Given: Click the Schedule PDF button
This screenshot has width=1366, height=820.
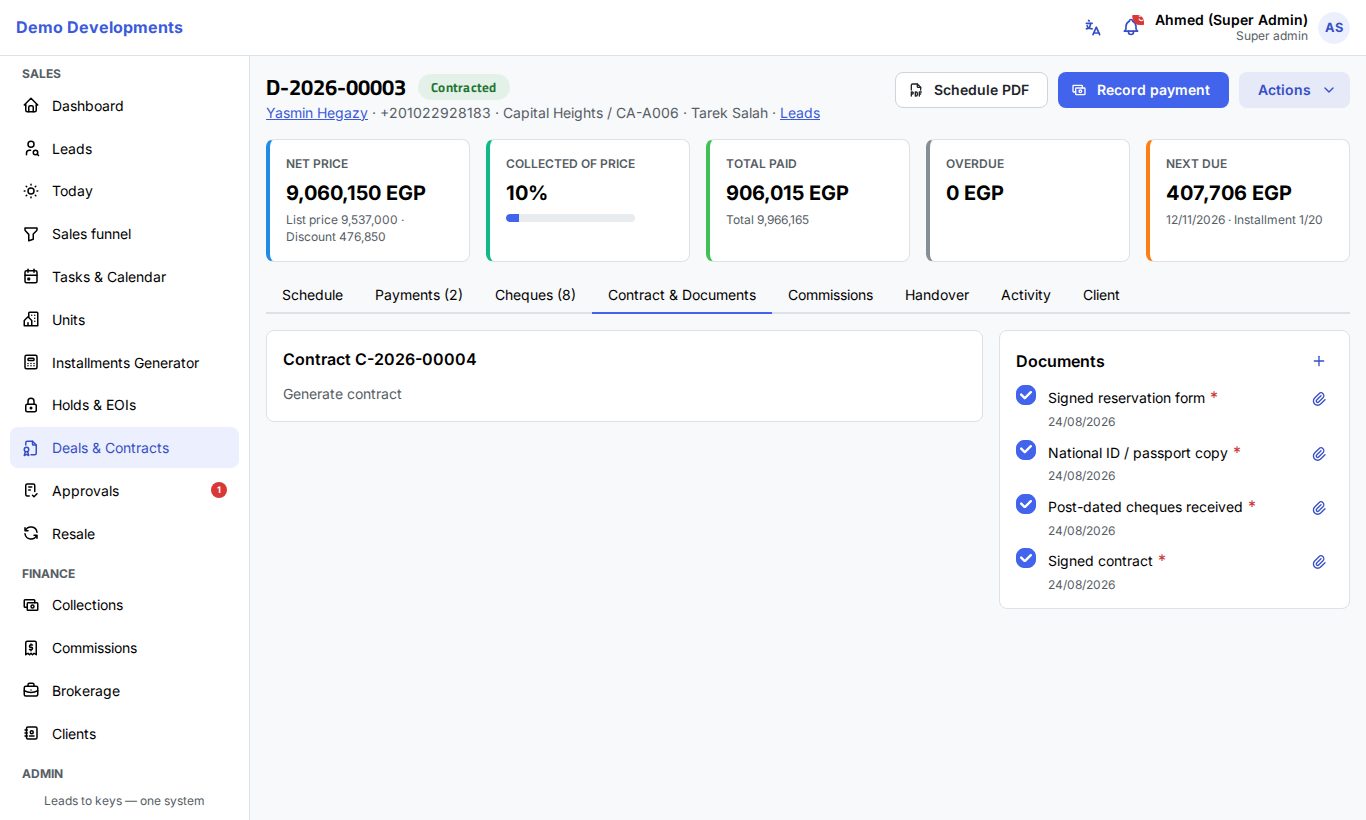Looking at the screenshot, I should coord(971,90).
